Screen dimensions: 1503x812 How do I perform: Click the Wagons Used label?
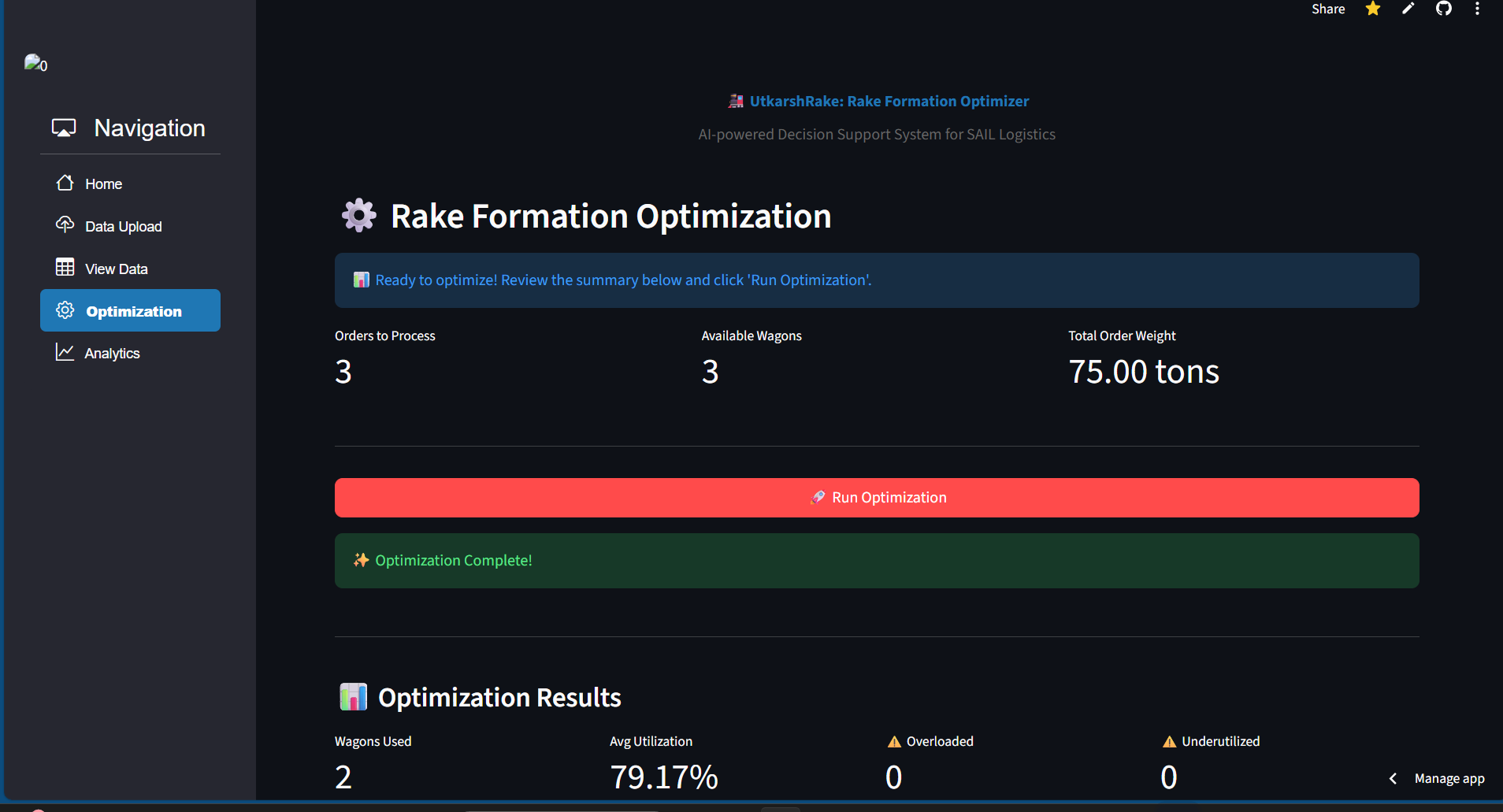tap(373, 741)
